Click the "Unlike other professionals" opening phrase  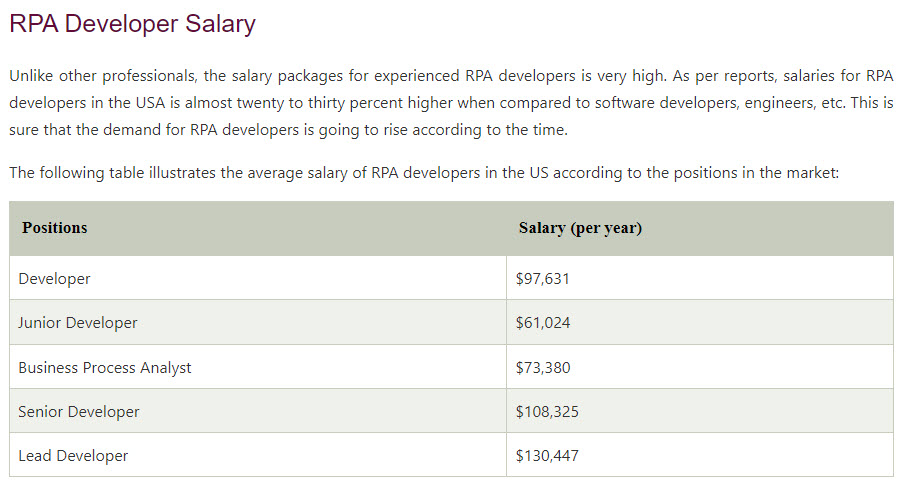pos(101,75)
